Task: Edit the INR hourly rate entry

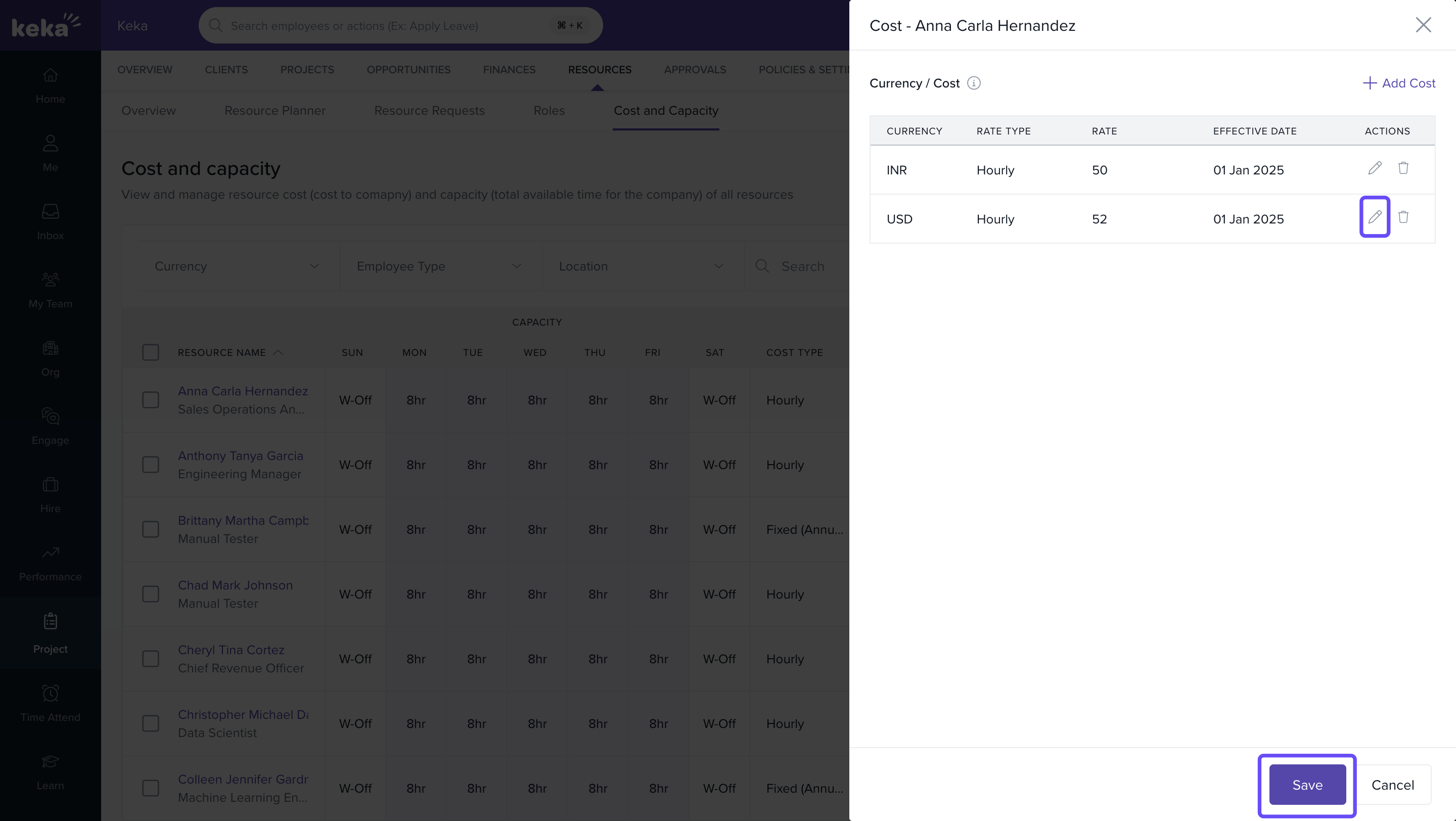Action: [1374, 168]
